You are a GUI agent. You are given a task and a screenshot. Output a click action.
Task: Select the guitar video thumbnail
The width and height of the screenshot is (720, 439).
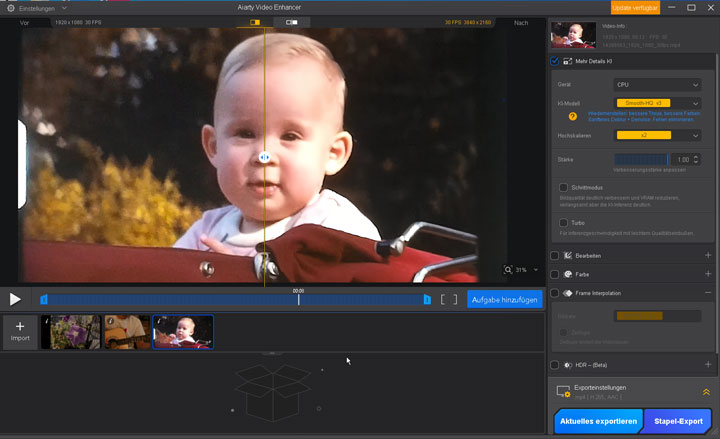127,332
